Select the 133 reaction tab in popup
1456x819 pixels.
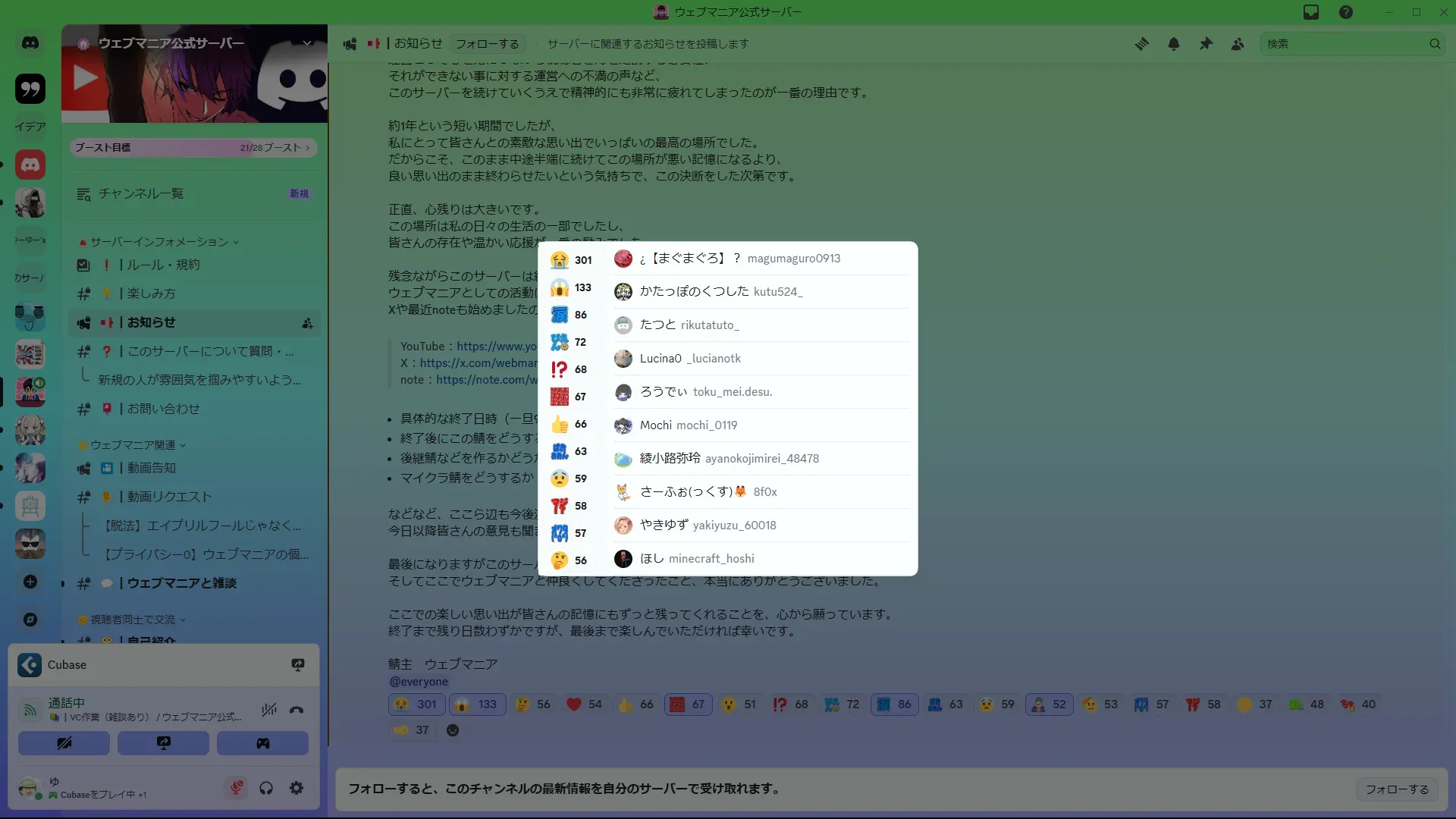click(x=571, y=287)
